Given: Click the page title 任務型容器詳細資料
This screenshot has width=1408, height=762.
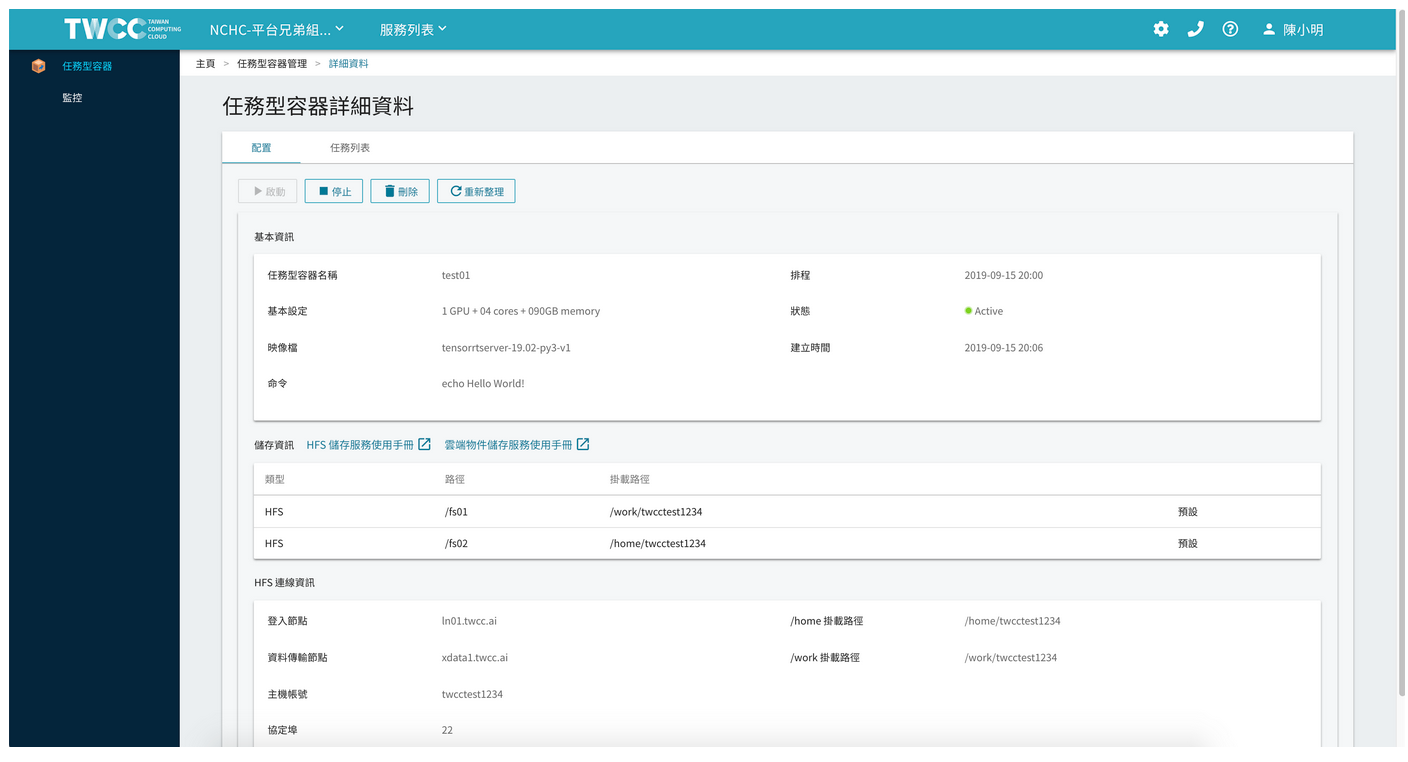Looking at the screenshot, I should [318, 106].
